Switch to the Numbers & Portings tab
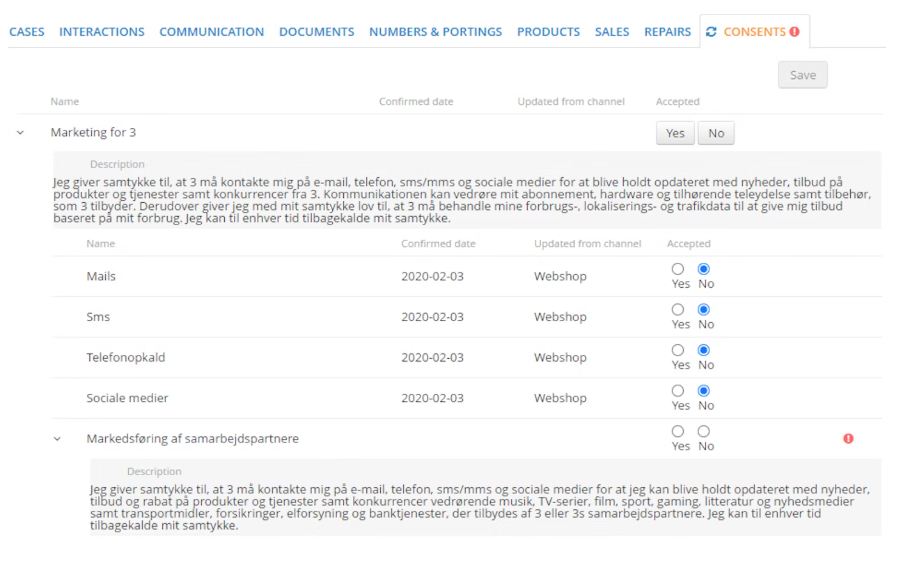The width and height of the screenshot is (906, 566). 435,32
